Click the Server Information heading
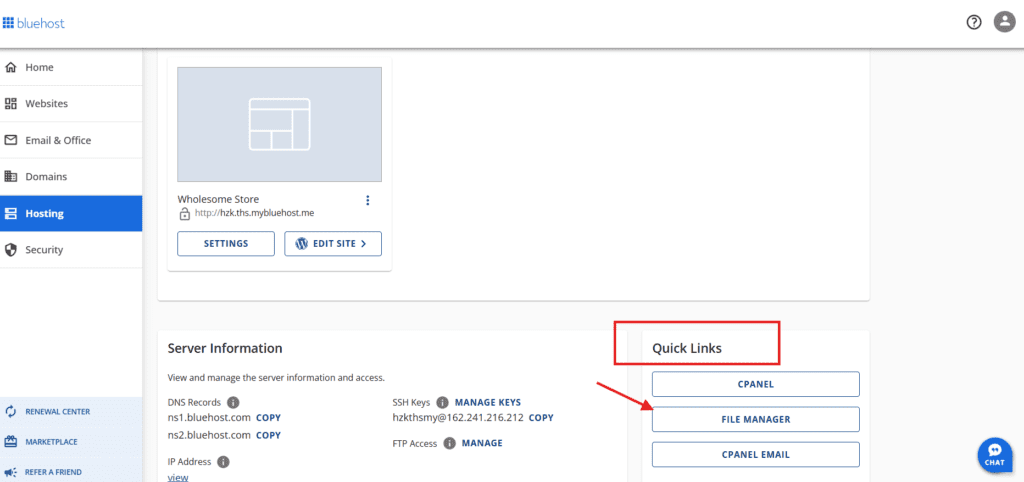 pos(225,348)
